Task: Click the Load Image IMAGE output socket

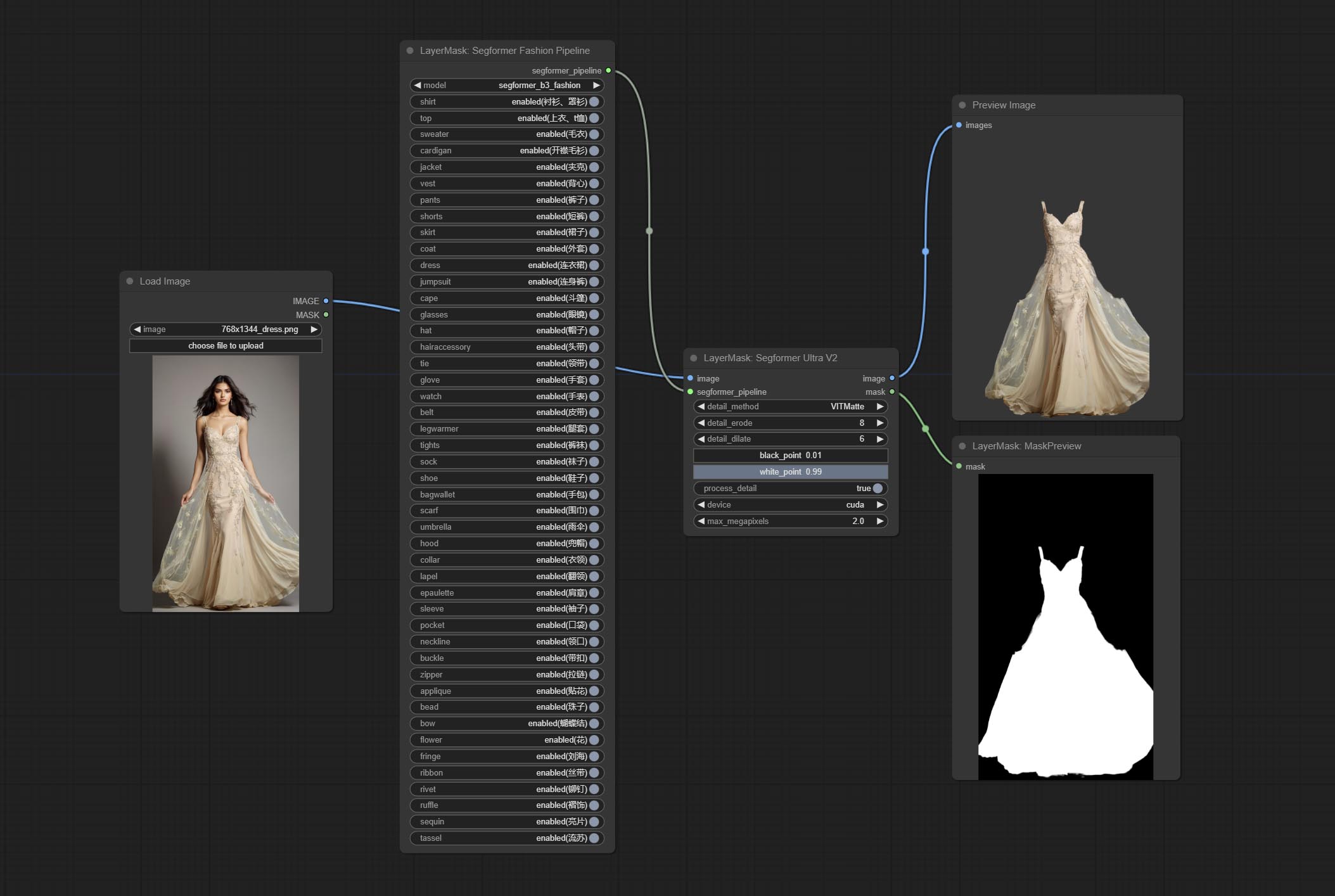Action: pyautogui.click(x=326, y=301)
